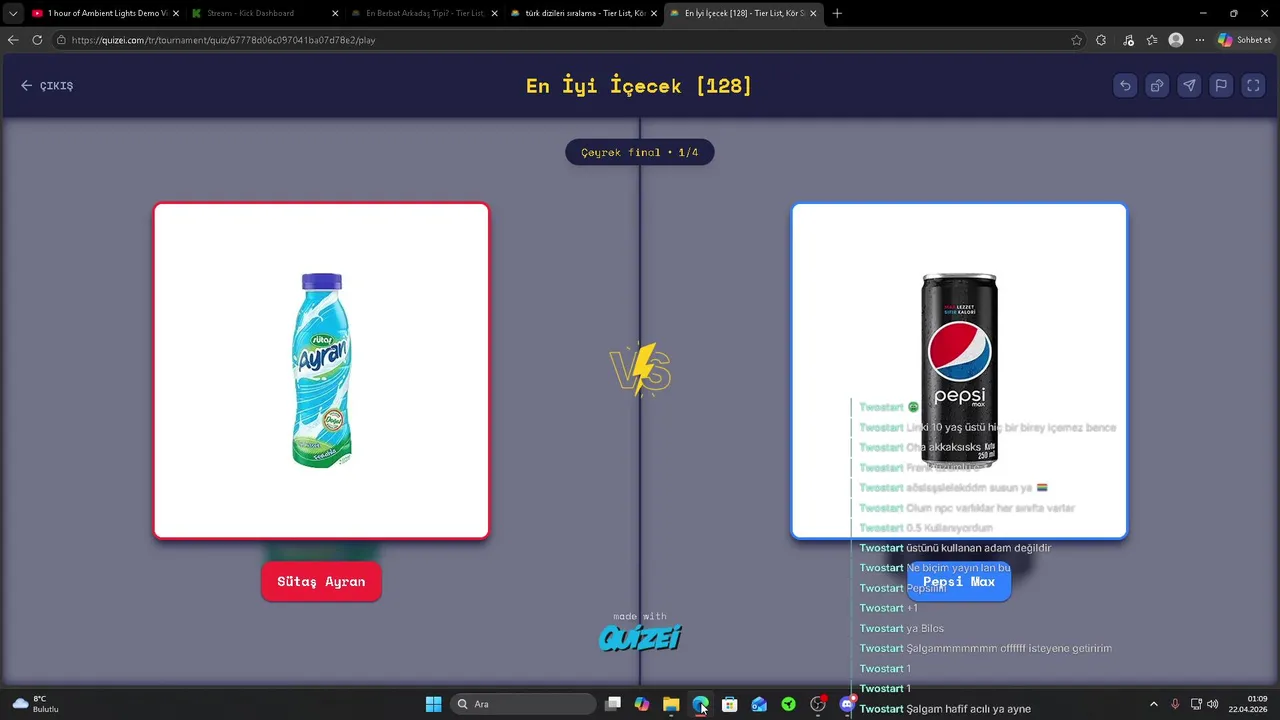Open the circular app with red badge
The height and width of the screenshot is (720, 1280).
point(818,704)
